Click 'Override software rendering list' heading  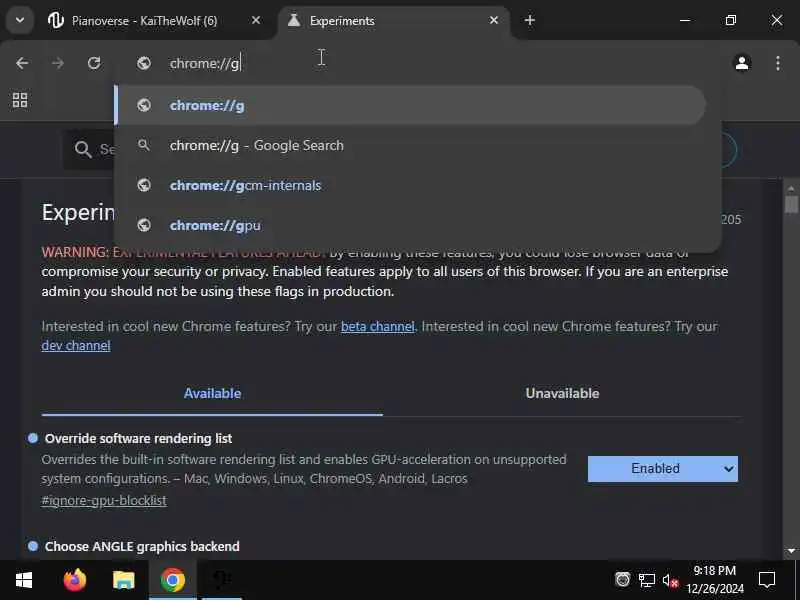coord(138,438)
